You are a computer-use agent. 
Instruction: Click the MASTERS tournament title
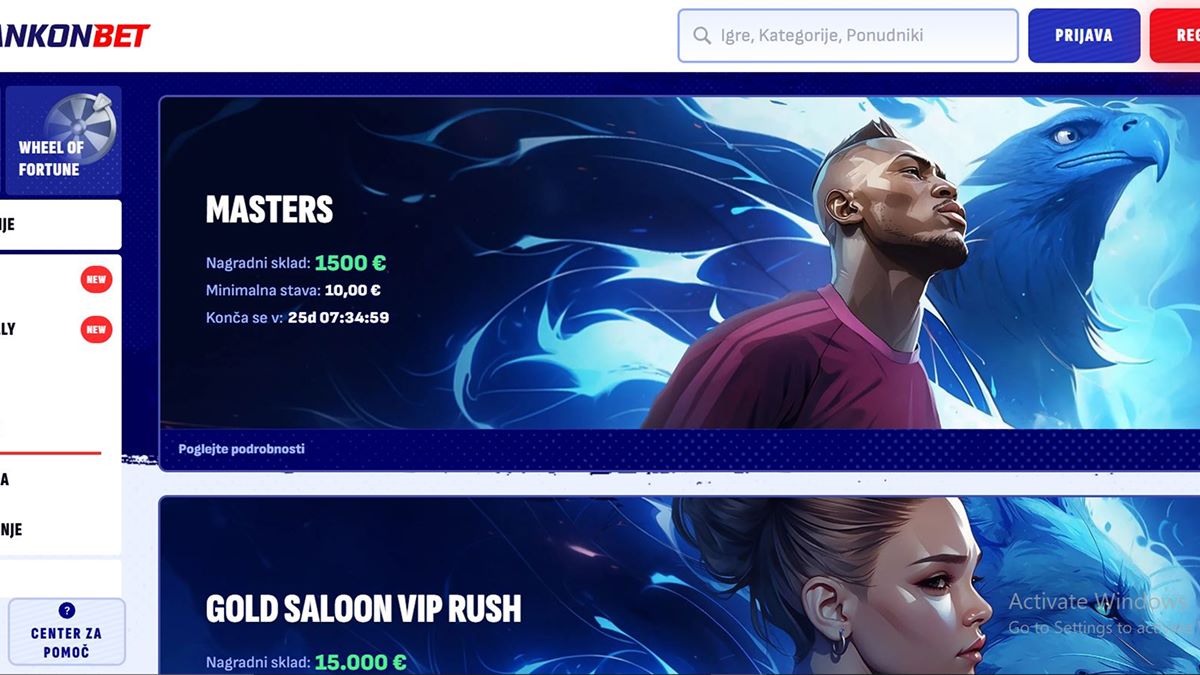point(269,209)
